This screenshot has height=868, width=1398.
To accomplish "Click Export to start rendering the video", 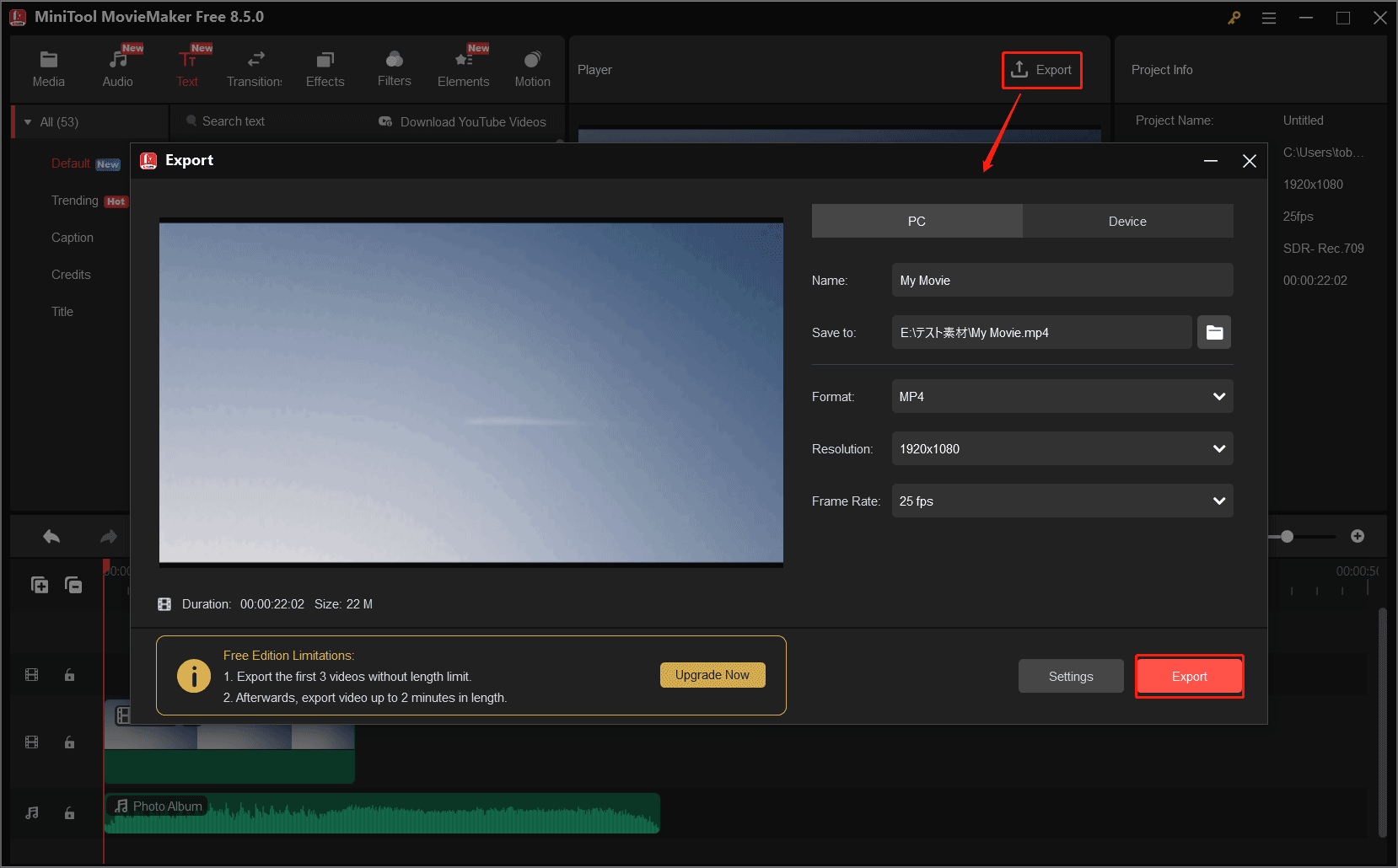I will tap(1189, 676).
